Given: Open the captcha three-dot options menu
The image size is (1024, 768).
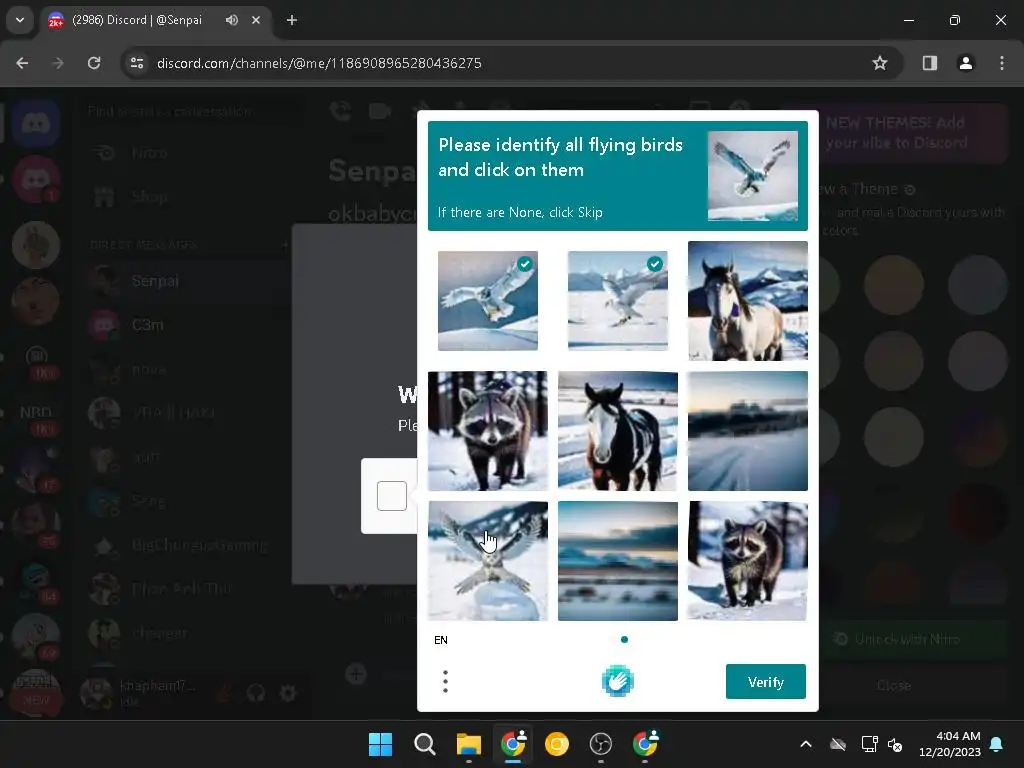Looking at the screenshot, I should coord(445,682).
